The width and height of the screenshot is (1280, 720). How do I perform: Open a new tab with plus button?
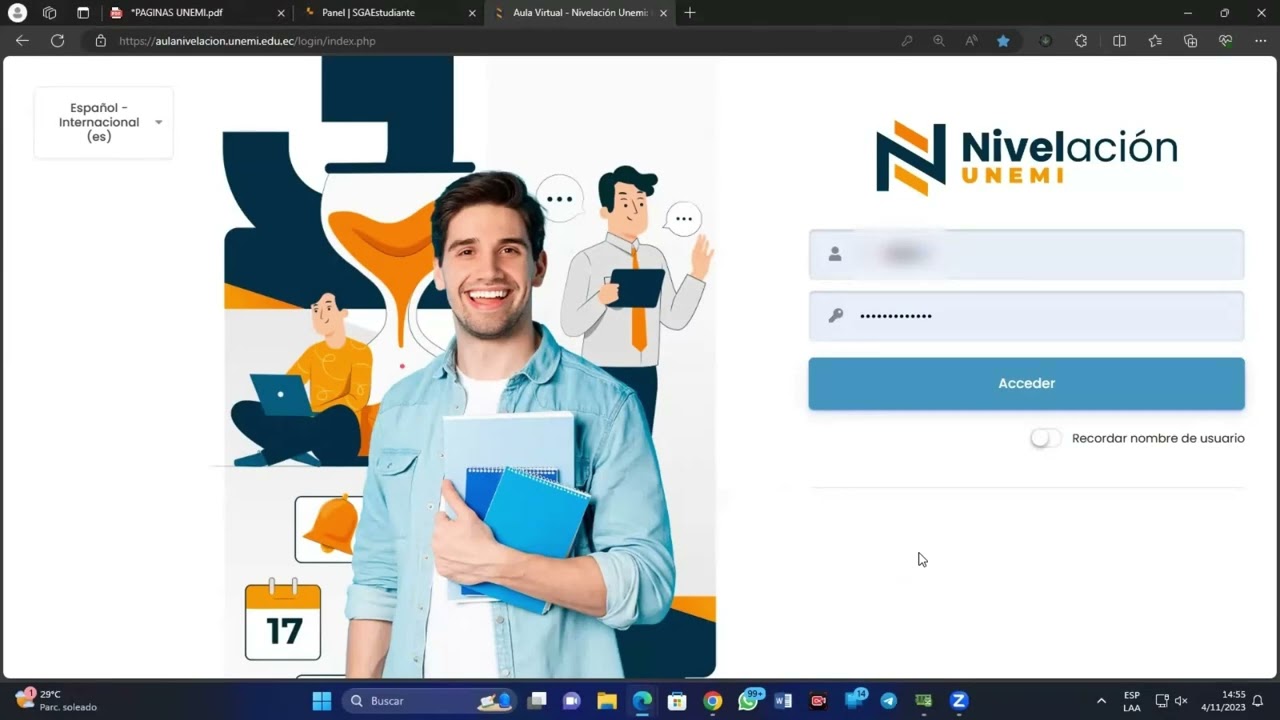690,13
